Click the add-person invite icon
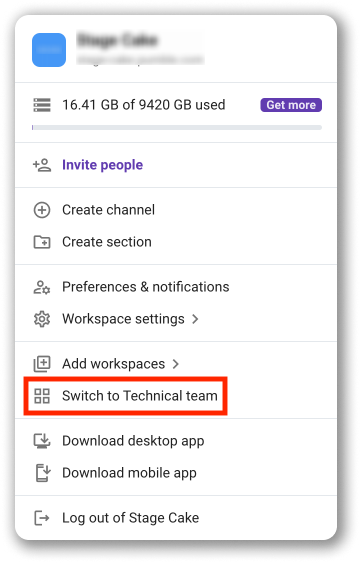 (42, 165)
